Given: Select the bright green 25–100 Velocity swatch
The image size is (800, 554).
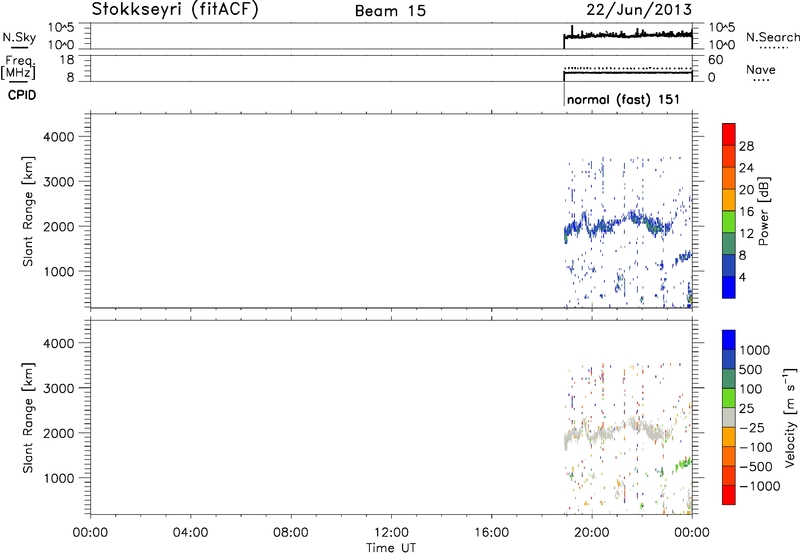Looking at the screenshot, I should pos(729,398).
